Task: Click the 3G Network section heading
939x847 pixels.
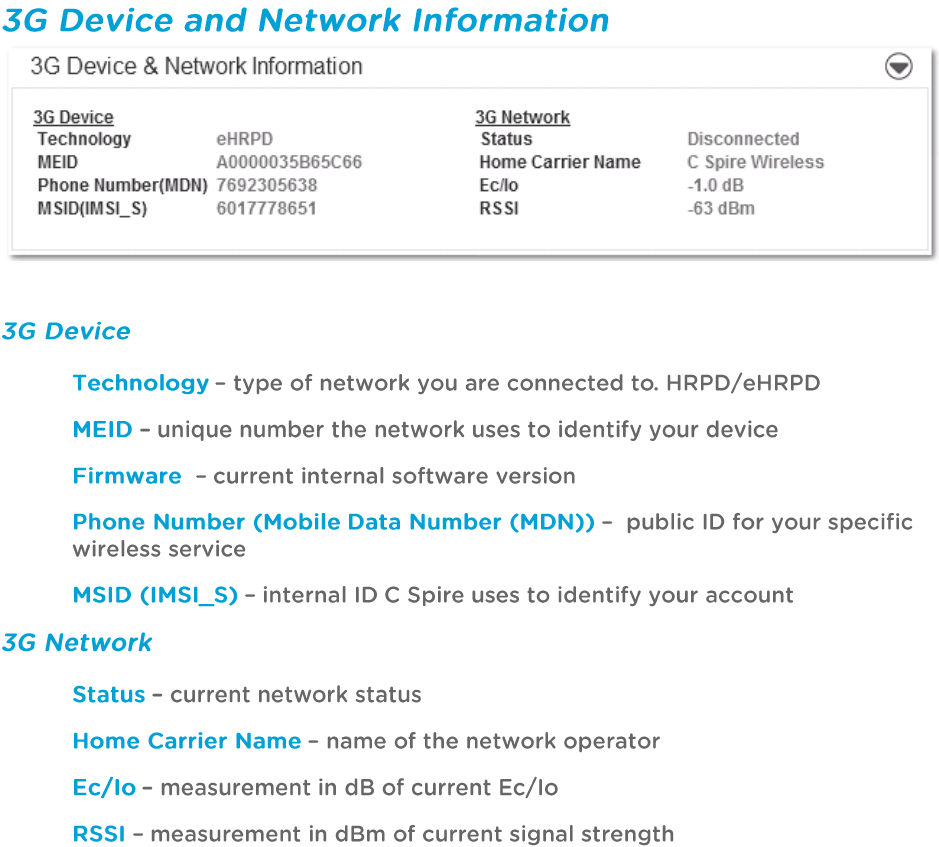Action: 522,117
